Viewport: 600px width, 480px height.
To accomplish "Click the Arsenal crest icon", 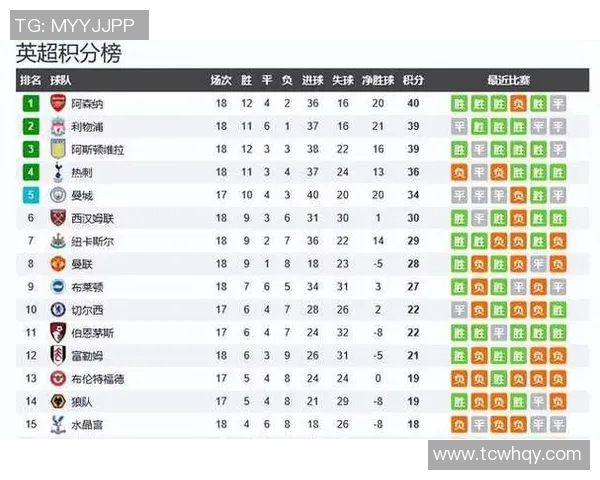I will (58, 103).
